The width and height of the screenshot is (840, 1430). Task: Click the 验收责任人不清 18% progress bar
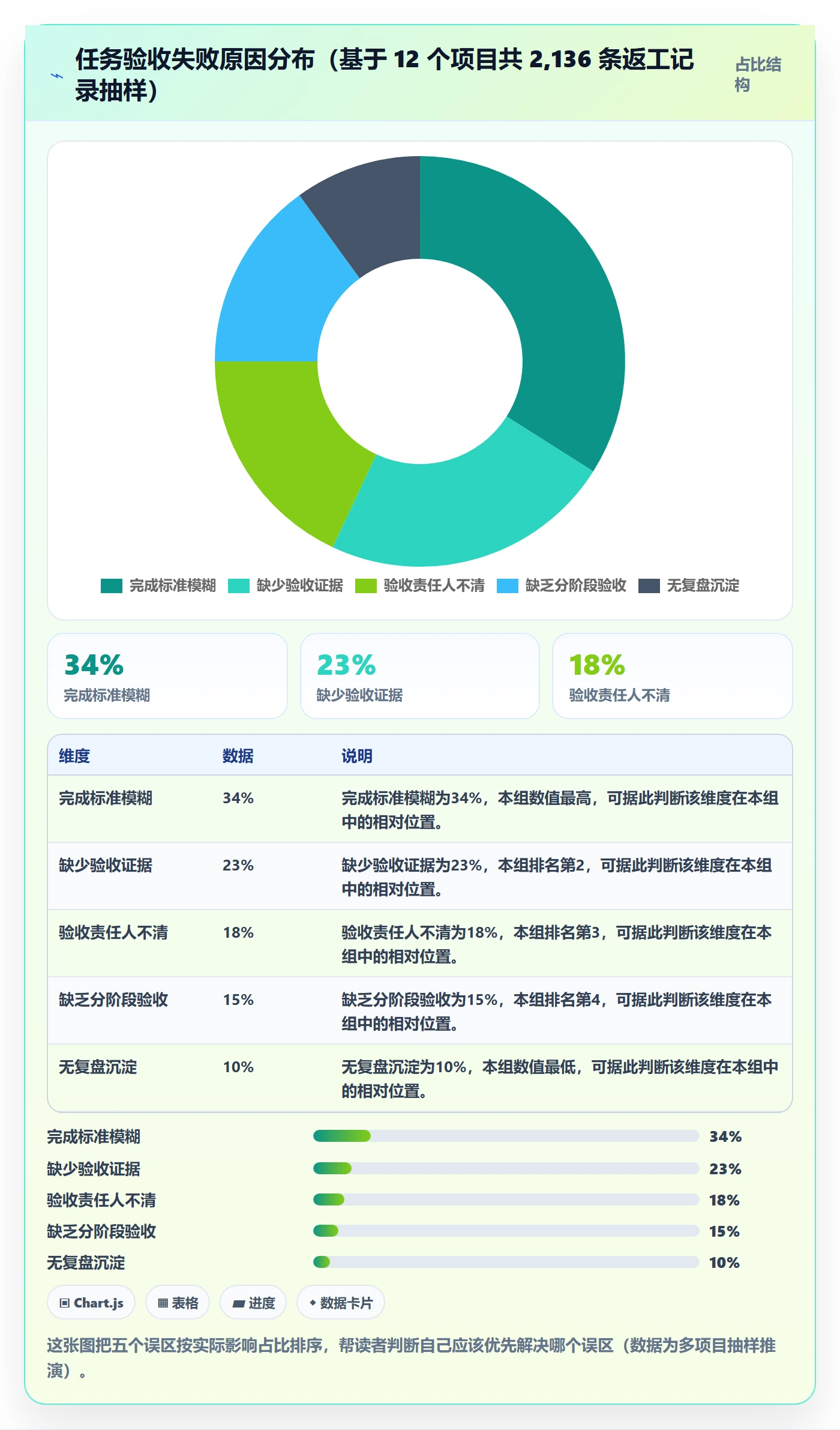point(506,1199)
